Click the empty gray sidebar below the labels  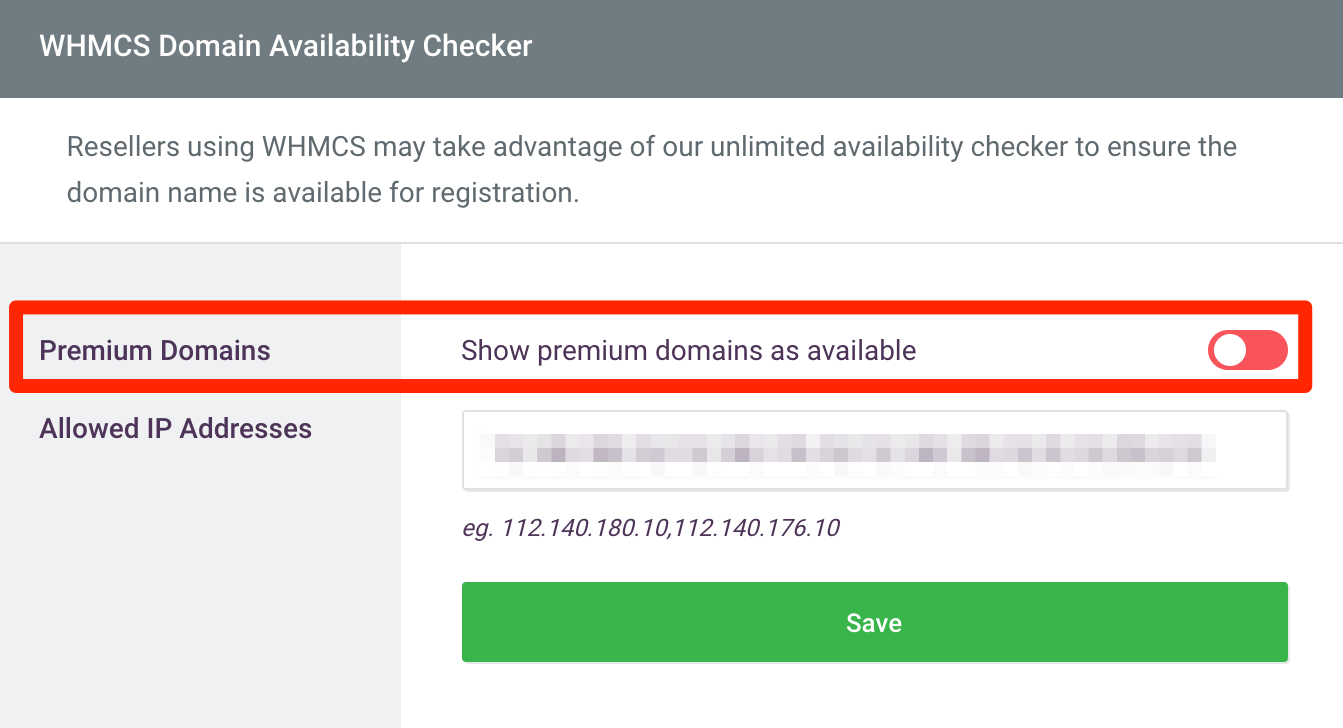click(200, 600)
